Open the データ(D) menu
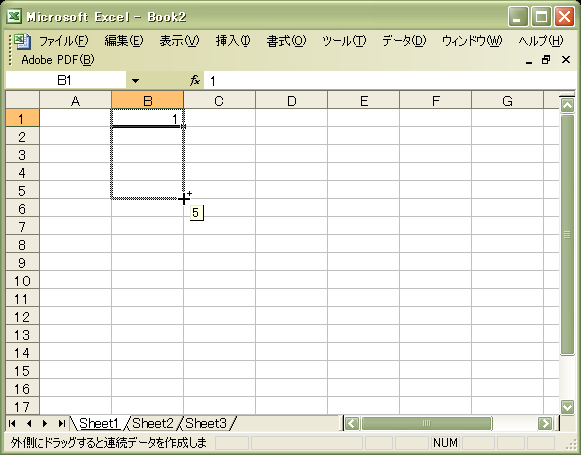Viewport: 581px width, 455px height. [x=404, y=41]
